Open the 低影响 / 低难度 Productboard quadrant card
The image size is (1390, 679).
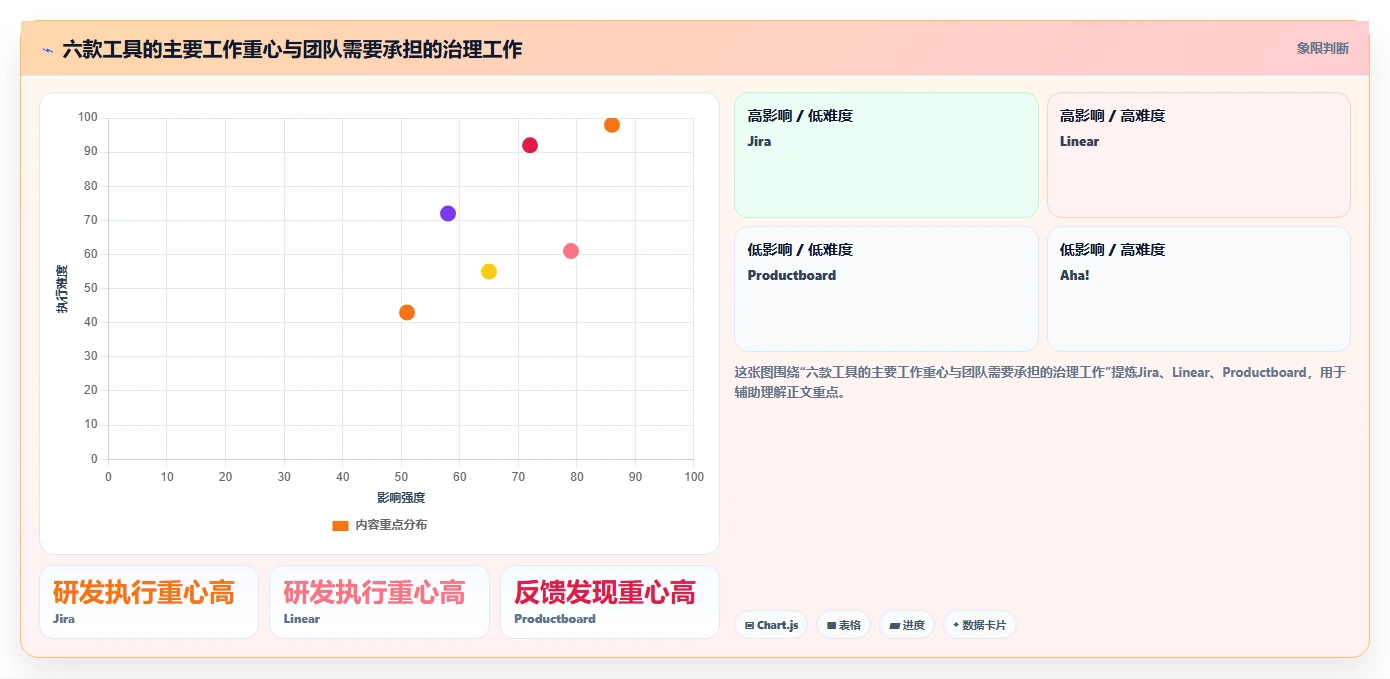point(886,289)
